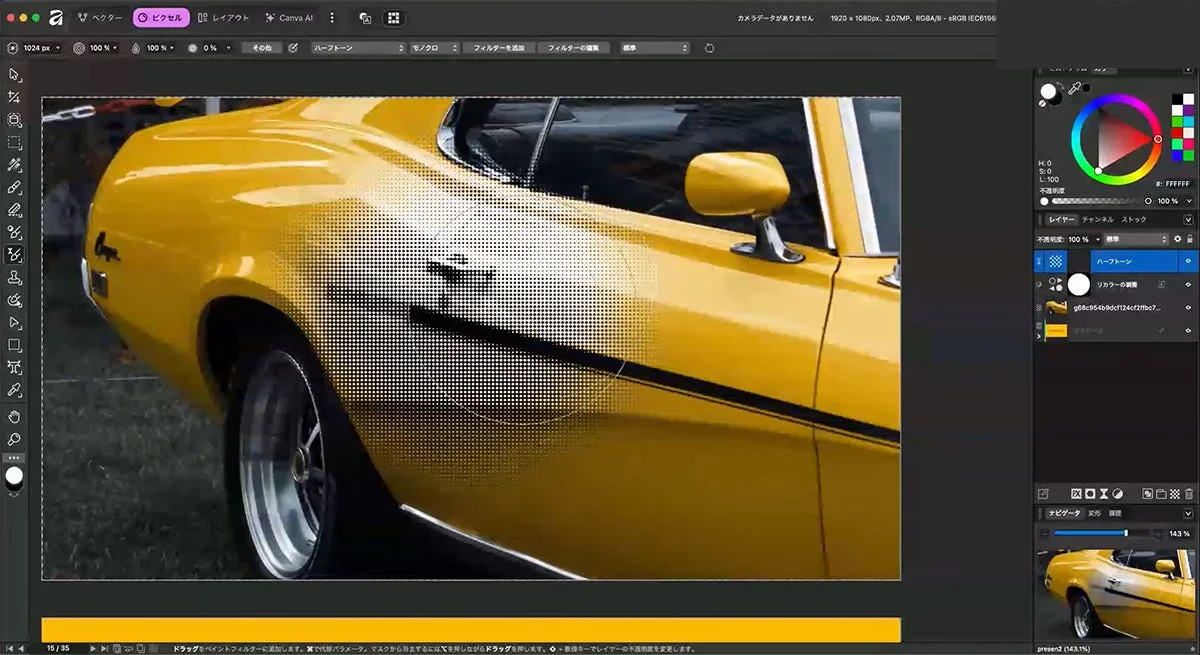Screen dimensions: 1200x655
Task: Switch to the チャンネル panel tab
Action: [1098, 220]
